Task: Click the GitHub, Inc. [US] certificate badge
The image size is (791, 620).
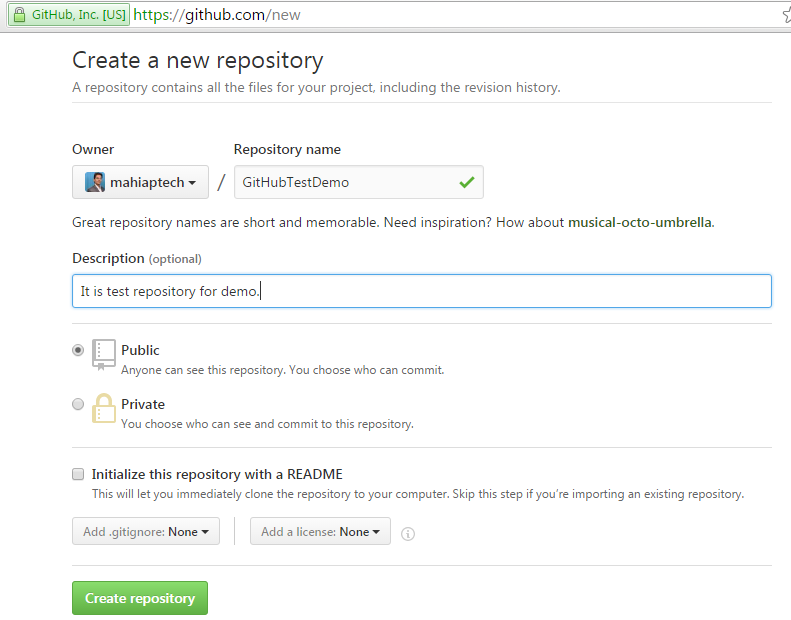Action: coord(69,15)
